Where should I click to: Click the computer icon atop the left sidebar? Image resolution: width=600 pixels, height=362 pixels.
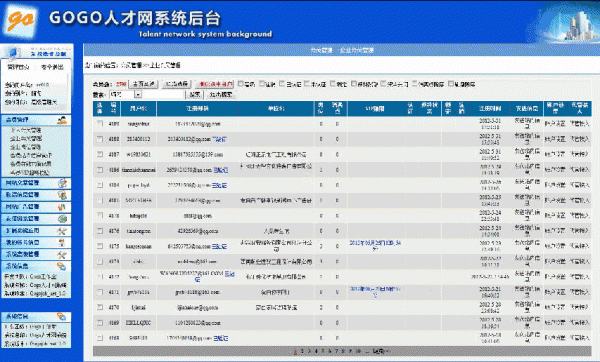(12, 52)
